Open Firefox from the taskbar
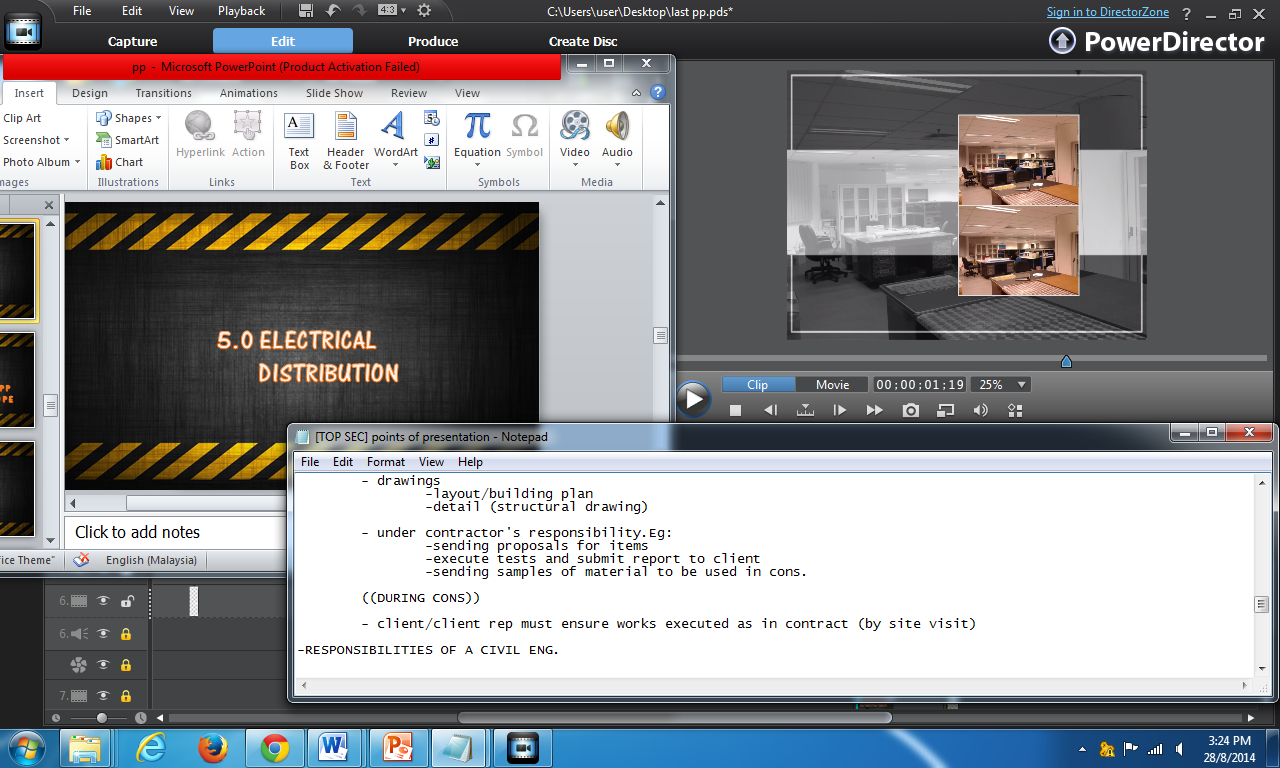 [x=213, y=748]
